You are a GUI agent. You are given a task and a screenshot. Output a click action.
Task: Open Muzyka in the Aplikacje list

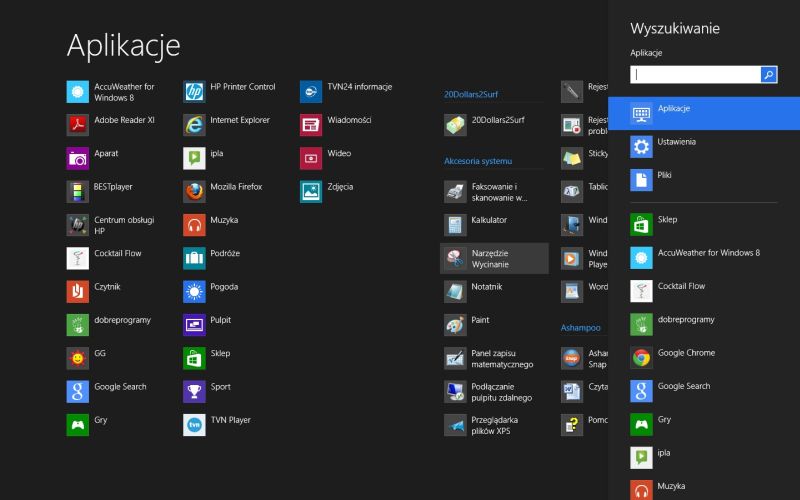pos(211,225)
